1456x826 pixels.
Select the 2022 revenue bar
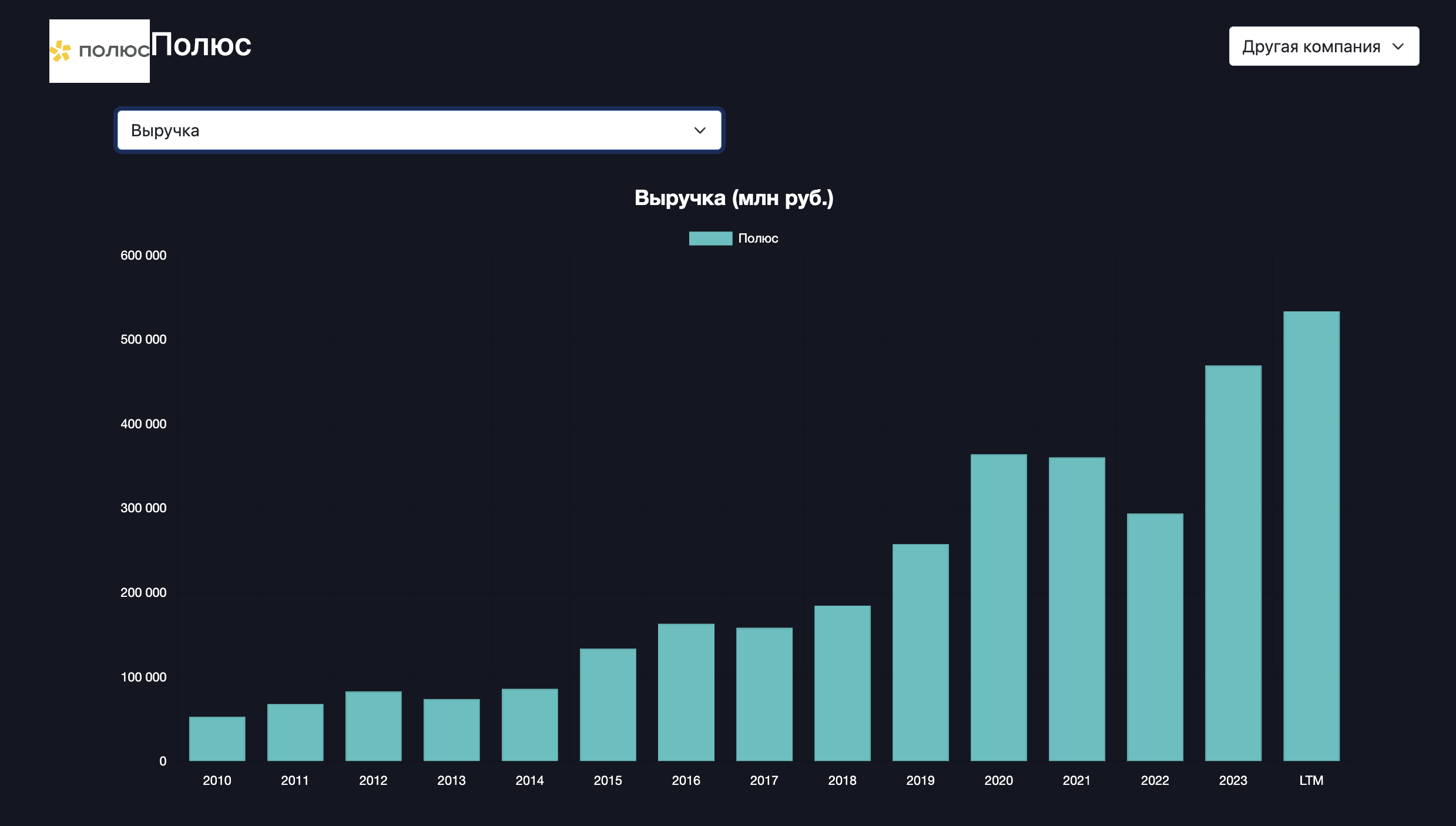point(1155,637)
